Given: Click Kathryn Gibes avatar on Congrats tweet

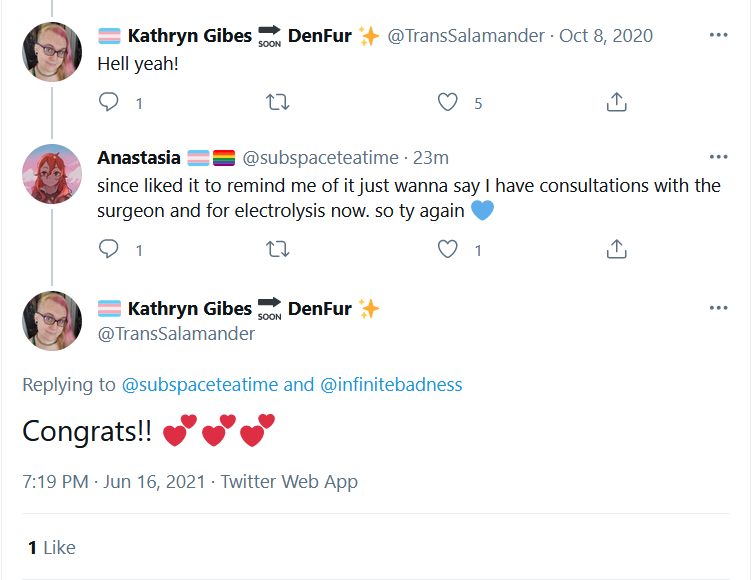Looking at the screenshot, I should pos(52,321).
